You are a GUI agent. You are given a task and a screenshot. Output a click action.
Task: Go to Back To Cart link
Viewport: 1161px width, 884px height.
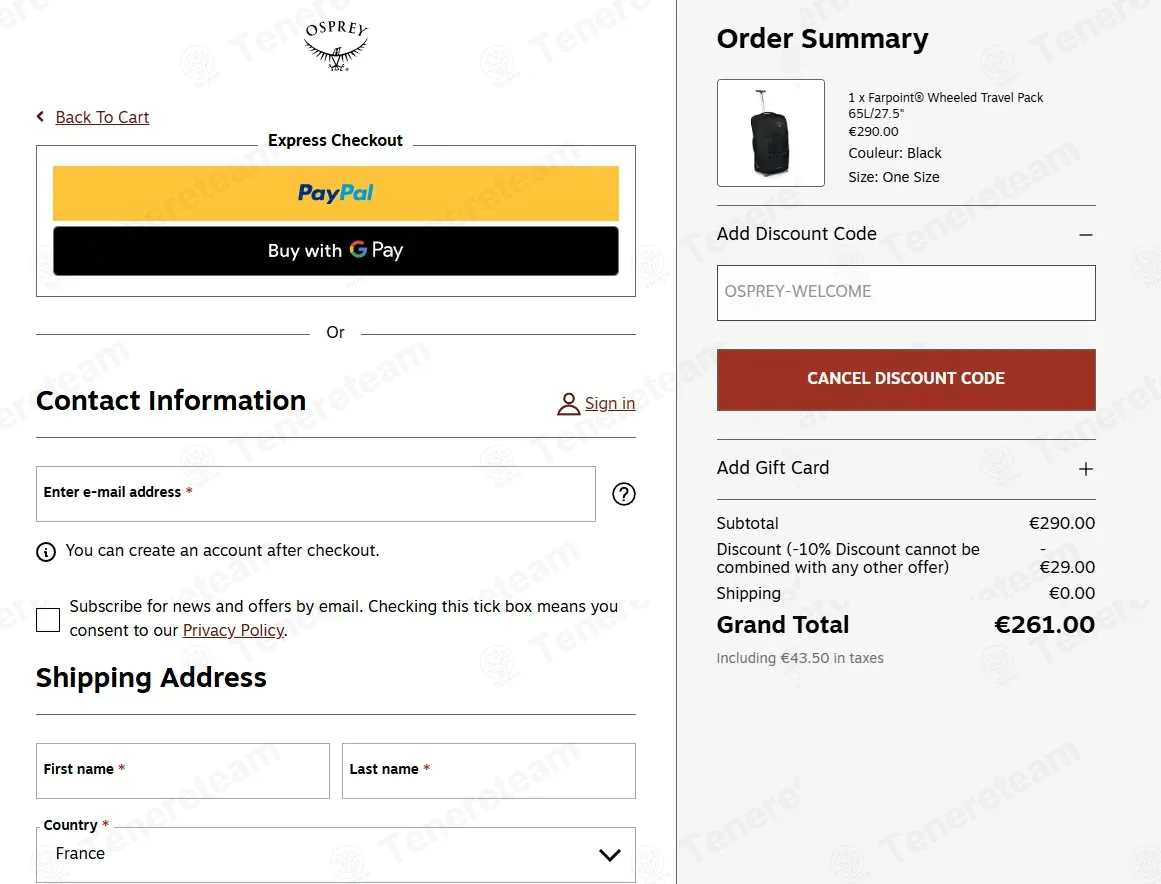pos(102,117)
